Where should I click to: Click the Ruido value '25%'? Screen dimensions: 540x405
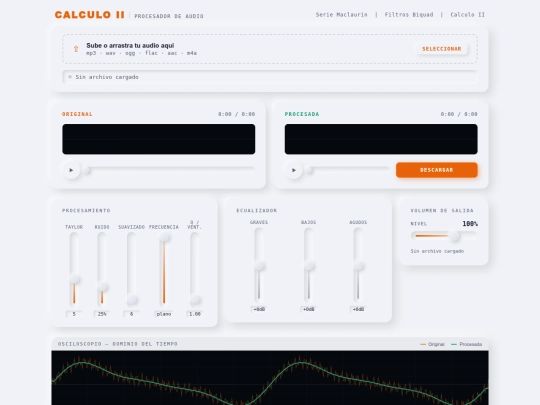102,314
